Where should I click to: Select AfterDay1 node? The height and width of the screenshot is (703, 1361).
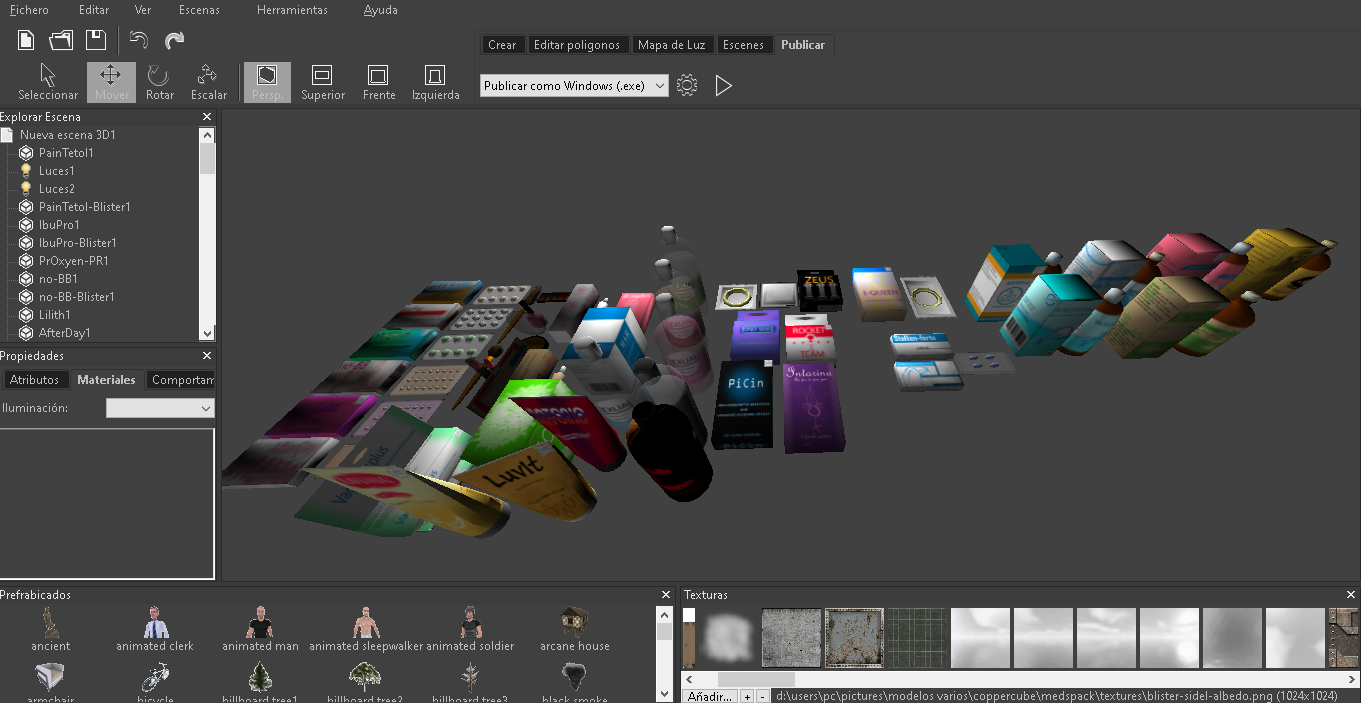[64, 333]
